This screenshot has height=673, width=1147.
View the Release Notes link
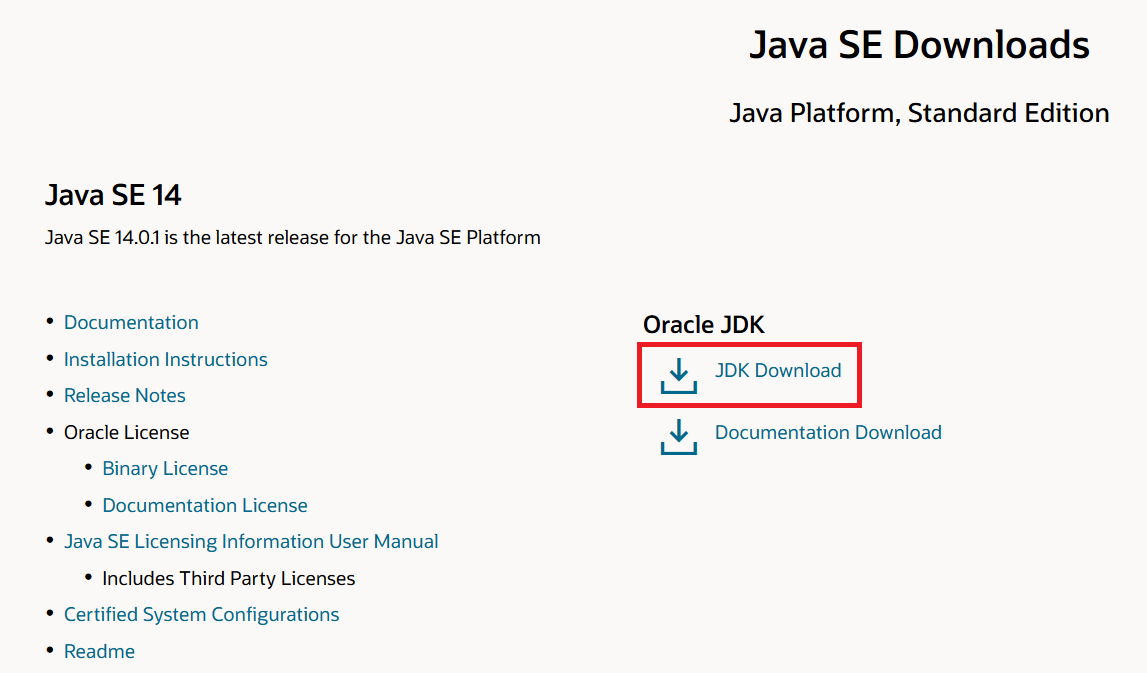(125, 395)
